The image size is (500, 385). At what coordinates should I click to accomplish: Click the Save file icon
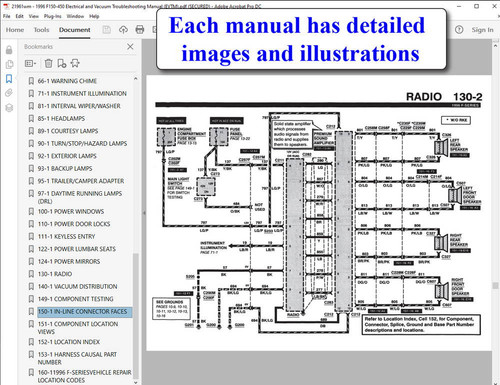[x=107, y=30]
